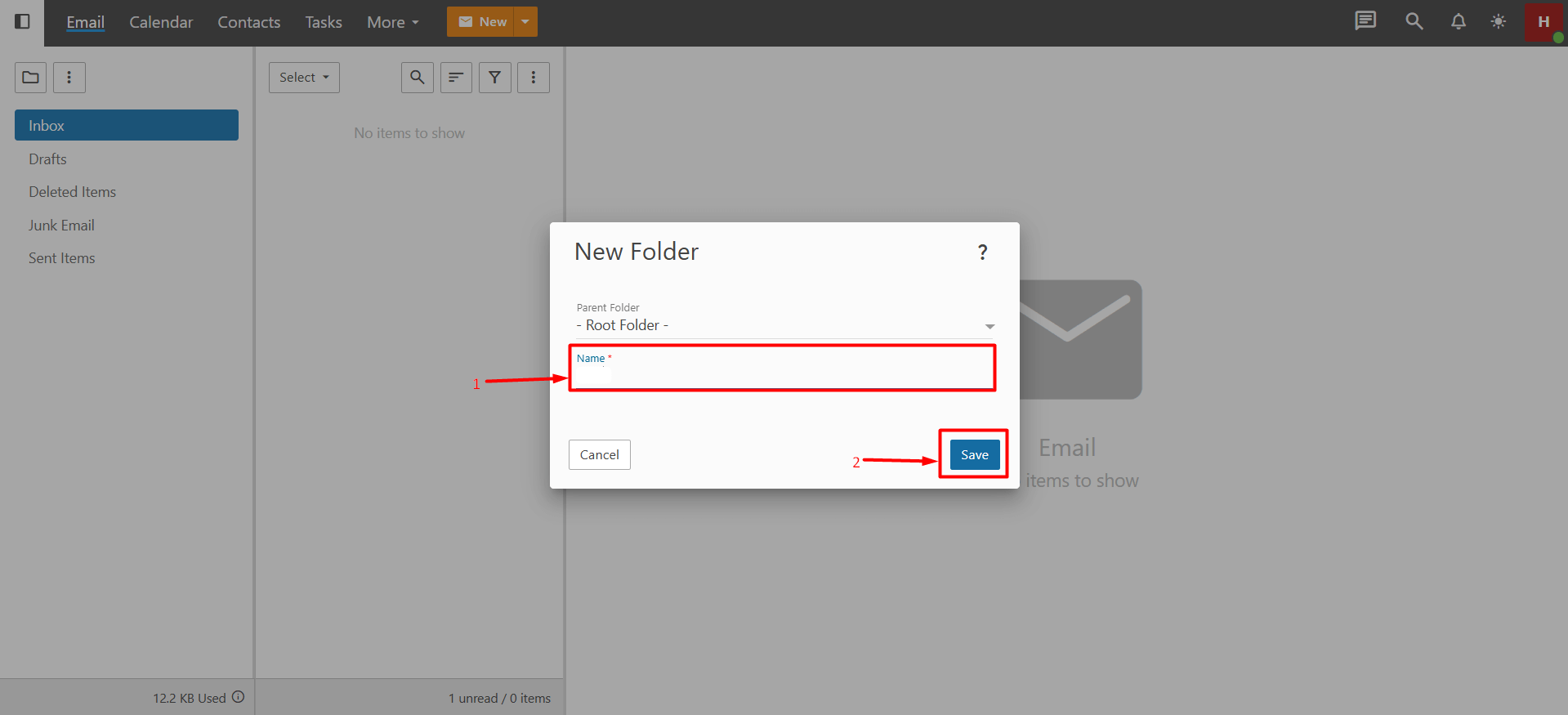Click the filter funnel icon
This screenshot has width=1568, height=715.
coord(494,78)
